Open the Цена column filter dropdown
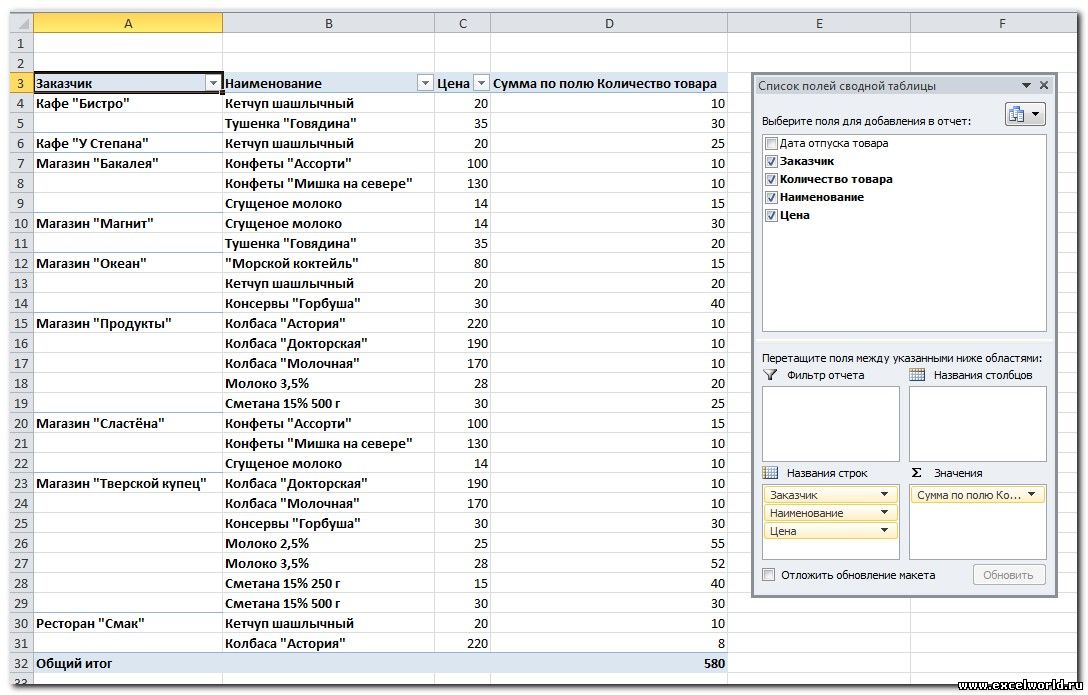Image resolution: width=1088 pixels, height=695 pixels. pyautogui.click(x=481, y=83)
